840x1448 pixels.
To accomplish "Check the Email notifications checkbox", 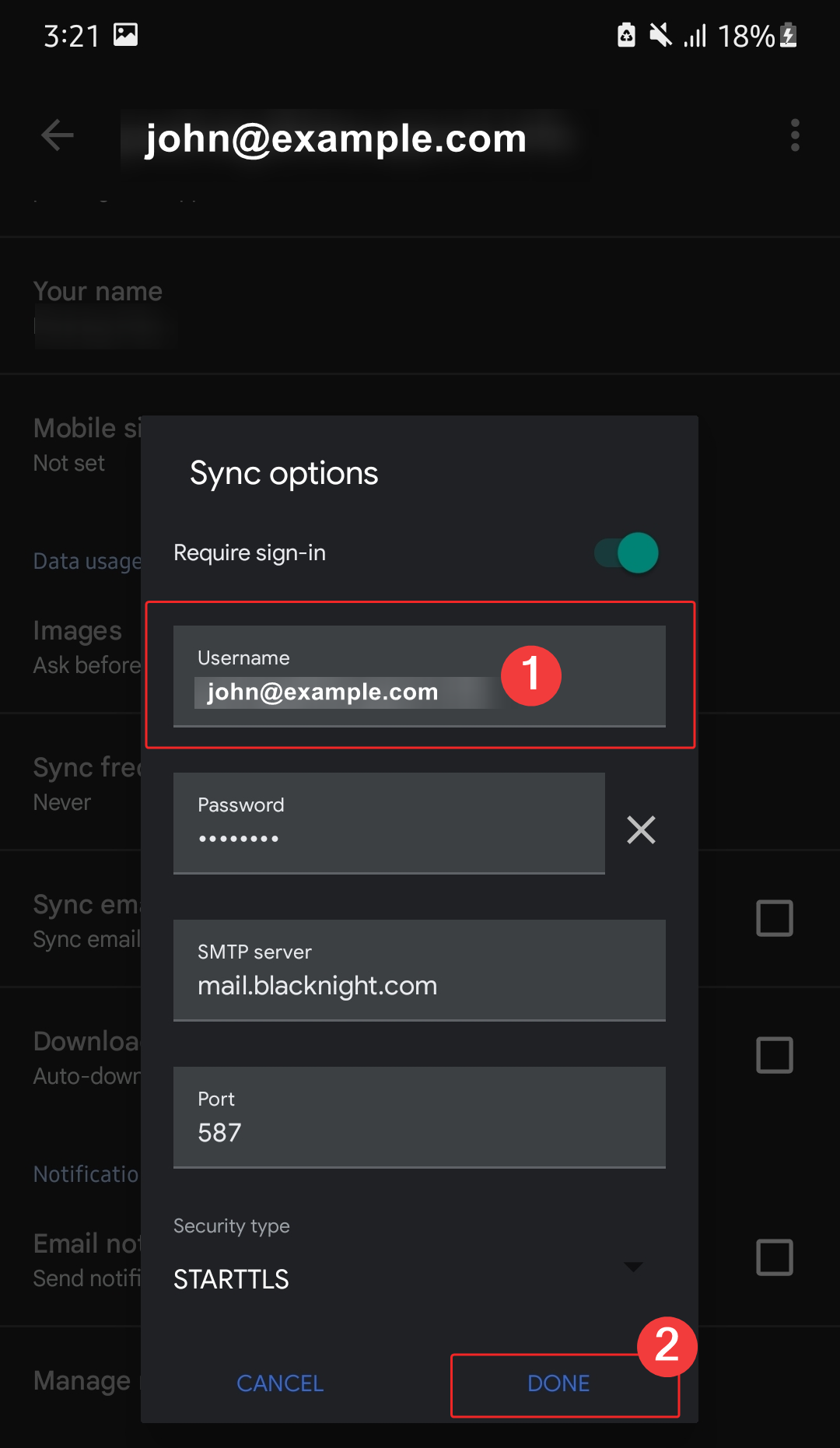I will tap(774, 1257).
